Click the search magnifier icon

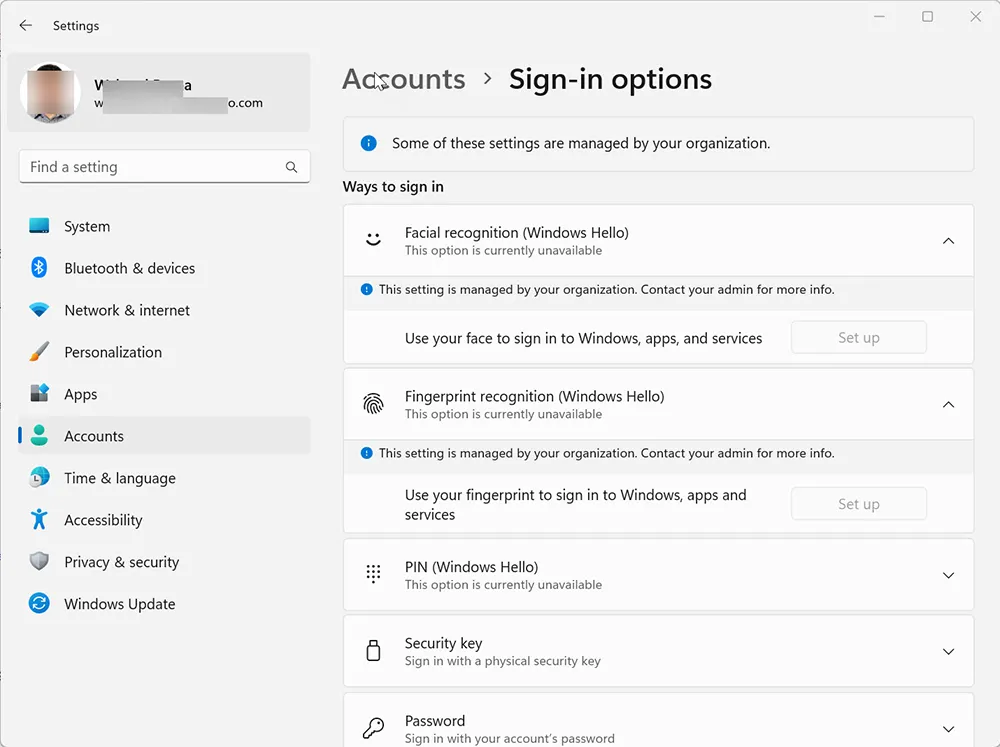click(291, 167)
